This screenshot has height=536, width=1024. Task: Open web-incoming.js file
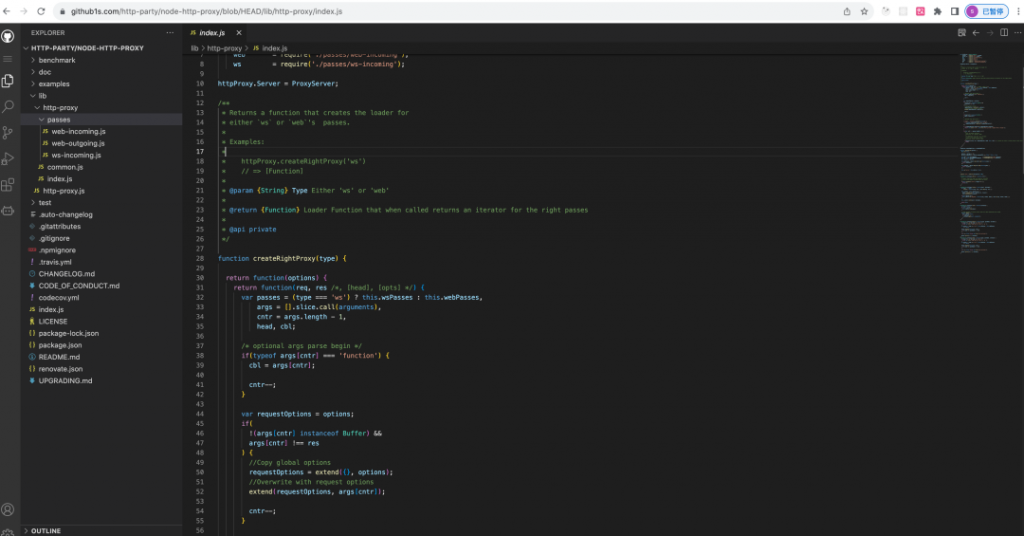pyautogui.click(x=102, y=131)
